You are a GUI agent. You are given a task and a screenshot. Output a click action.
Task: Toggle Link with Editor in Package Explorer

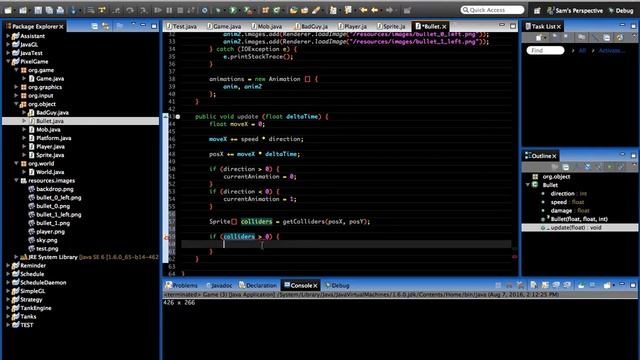point(106,27)
